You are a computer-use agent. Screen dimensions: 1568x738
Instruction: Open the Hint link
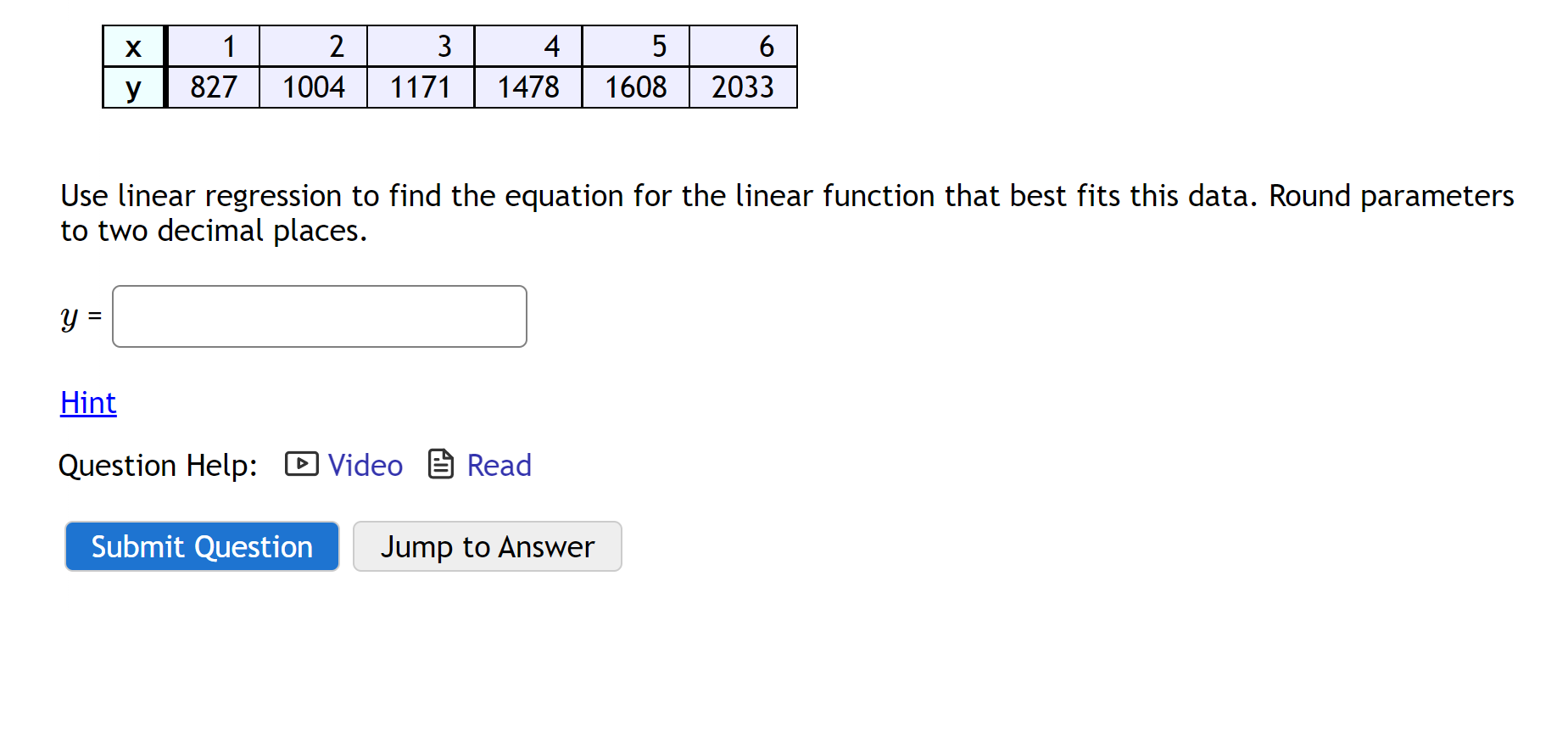coord(88,403)
